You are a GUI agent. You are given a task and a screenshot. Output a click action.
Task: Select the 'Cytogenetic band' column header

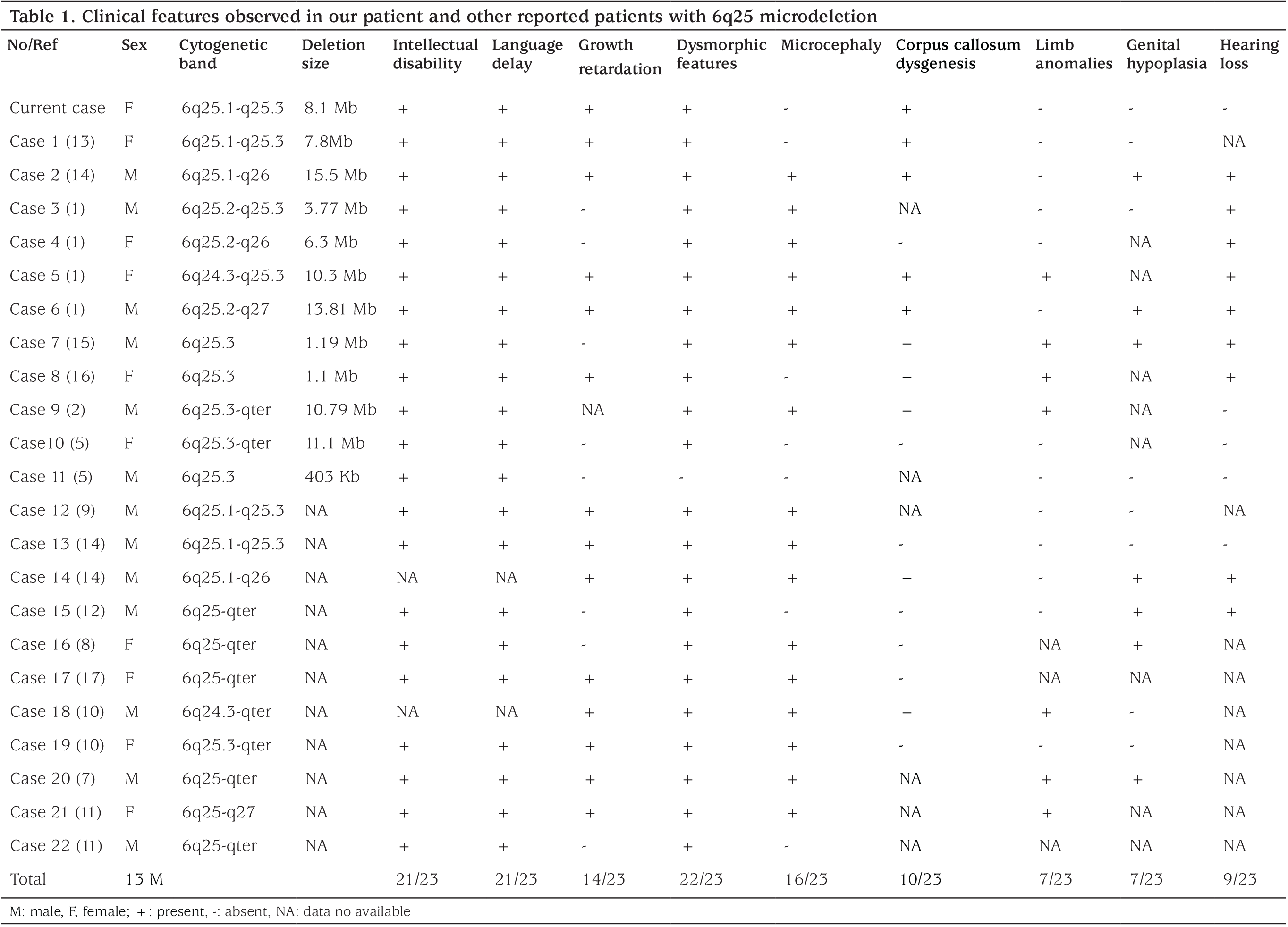[223, 54]
